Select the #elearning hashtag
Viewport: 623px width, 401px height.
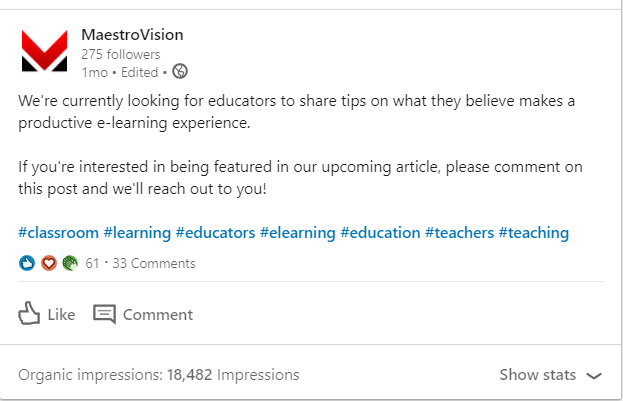point(297,233)
